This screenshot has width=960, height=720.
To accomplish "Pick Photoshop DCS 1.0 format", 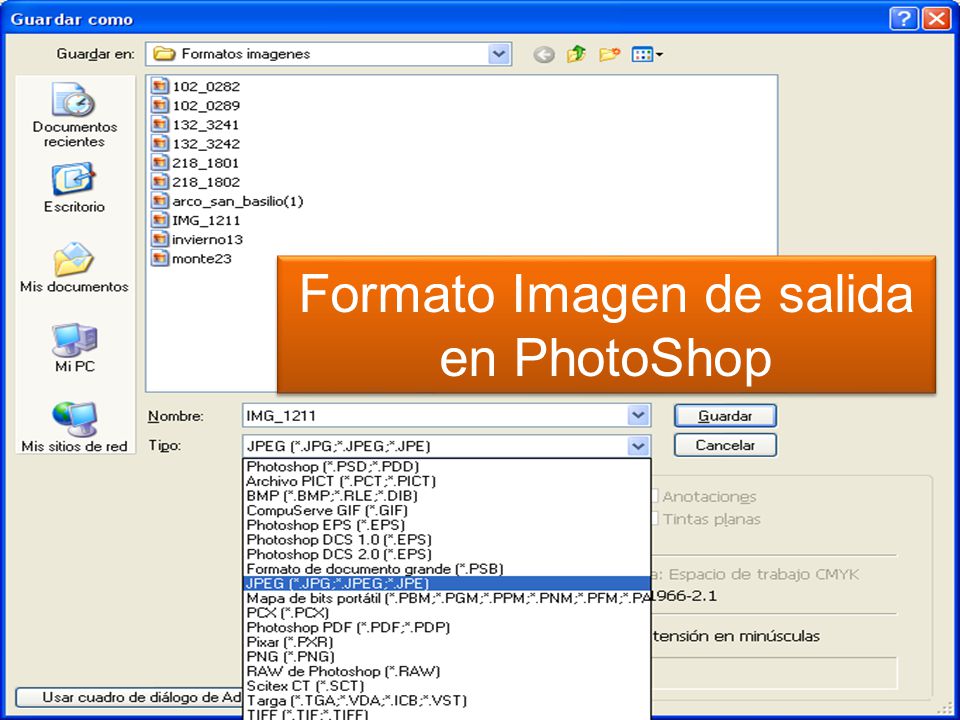I will [447, 540].
